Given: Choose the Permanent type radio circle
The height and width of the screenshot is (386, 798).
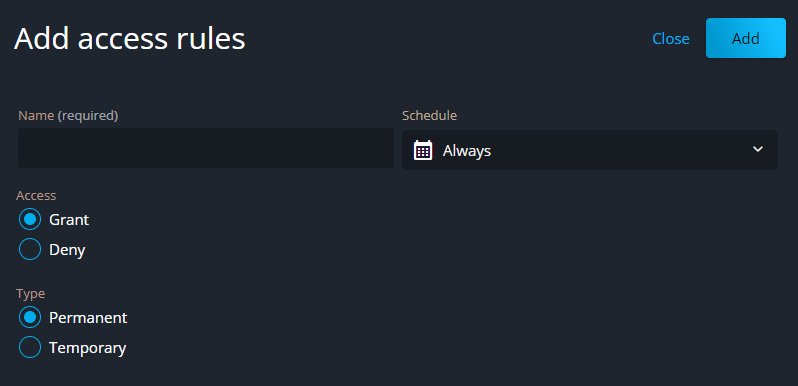Looking at the screenshot, I should (30, 317).
